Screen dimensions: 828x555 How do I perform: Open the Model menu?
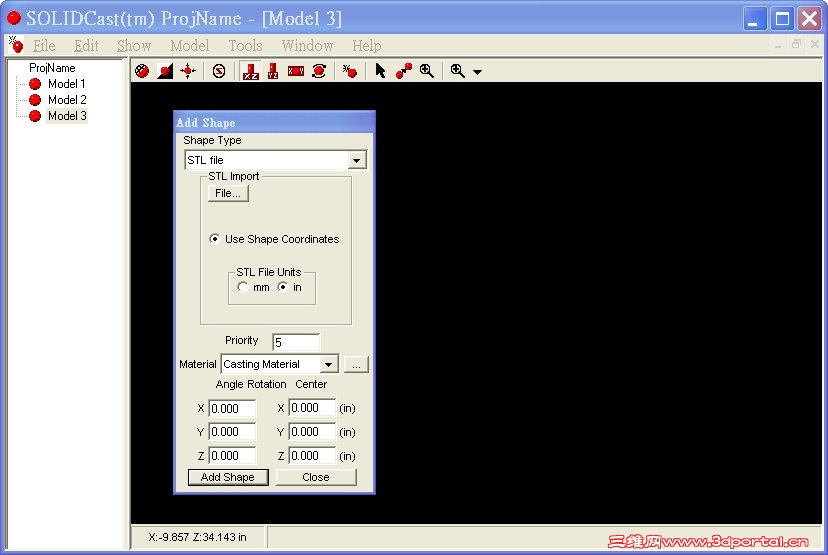click(x=190, y=45)
